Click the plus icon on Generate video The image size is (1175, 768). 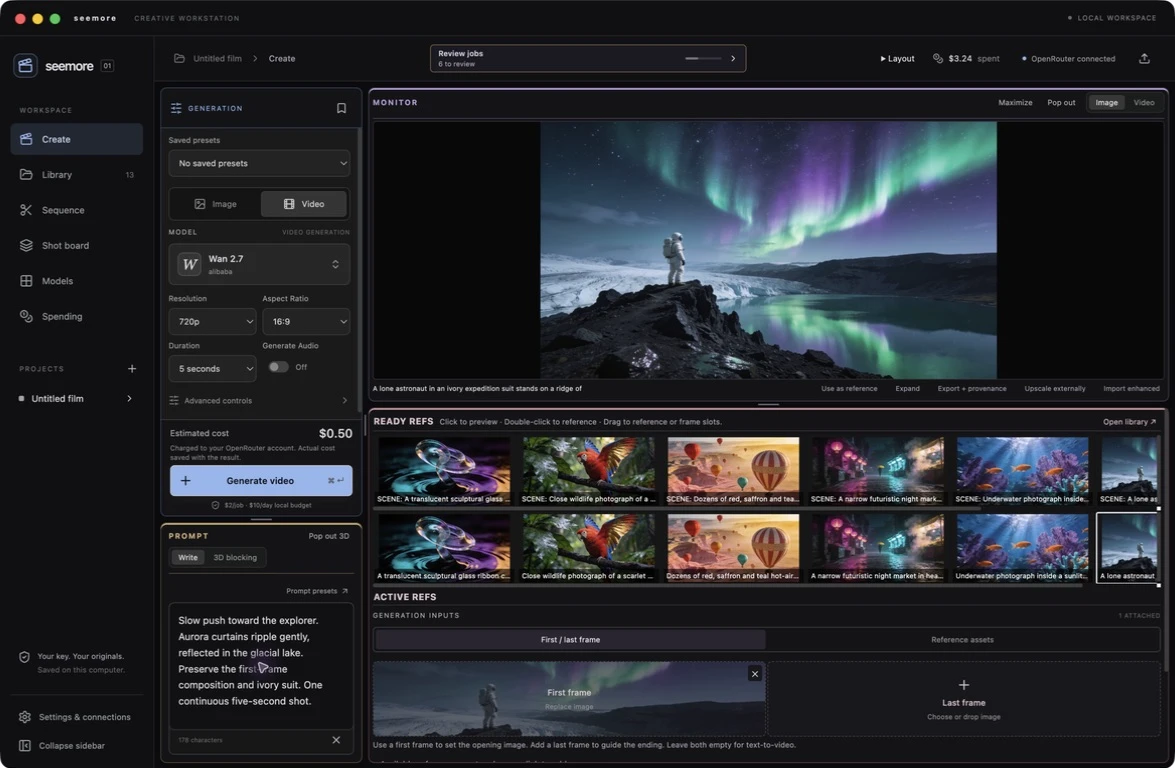coord(186,481)
